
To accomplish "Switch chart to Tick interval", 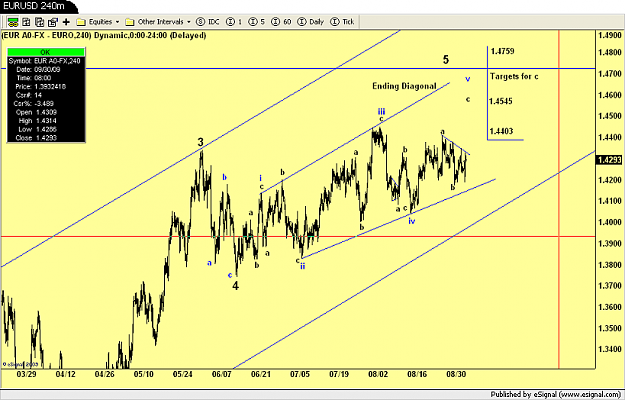I will 342,22.
